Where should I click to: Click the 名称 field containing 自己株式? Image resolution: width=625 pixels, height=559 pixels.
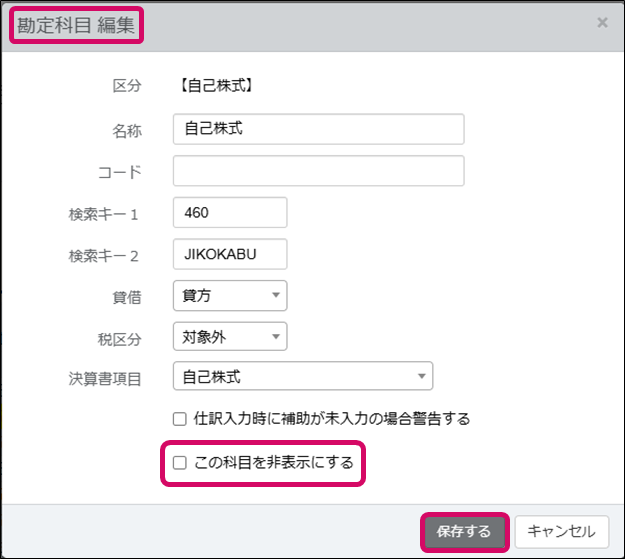coord(318,129)
